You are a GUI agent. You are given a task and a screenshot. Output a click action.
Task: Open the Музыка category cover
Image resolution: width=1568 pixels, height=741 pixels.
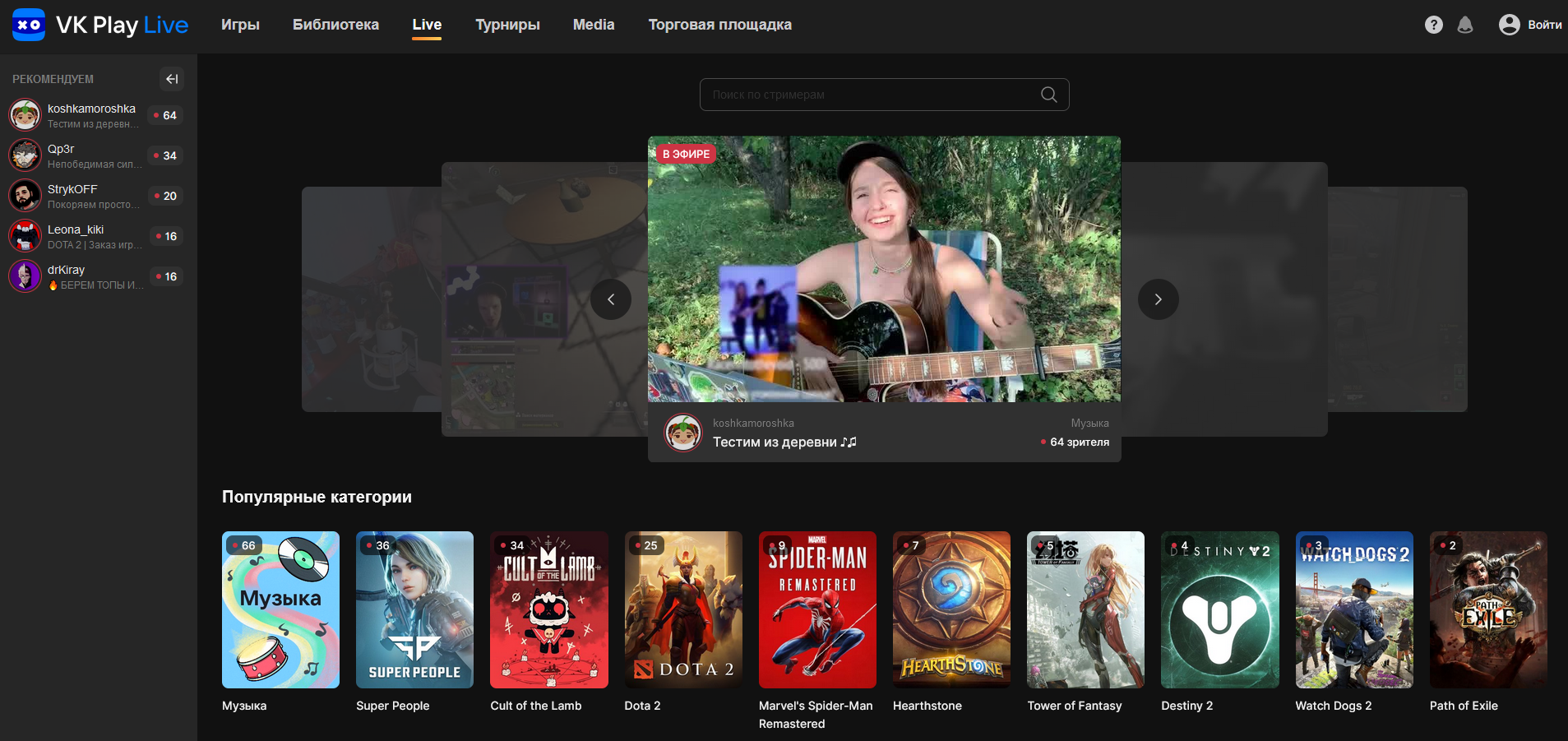tap(280, 609)
